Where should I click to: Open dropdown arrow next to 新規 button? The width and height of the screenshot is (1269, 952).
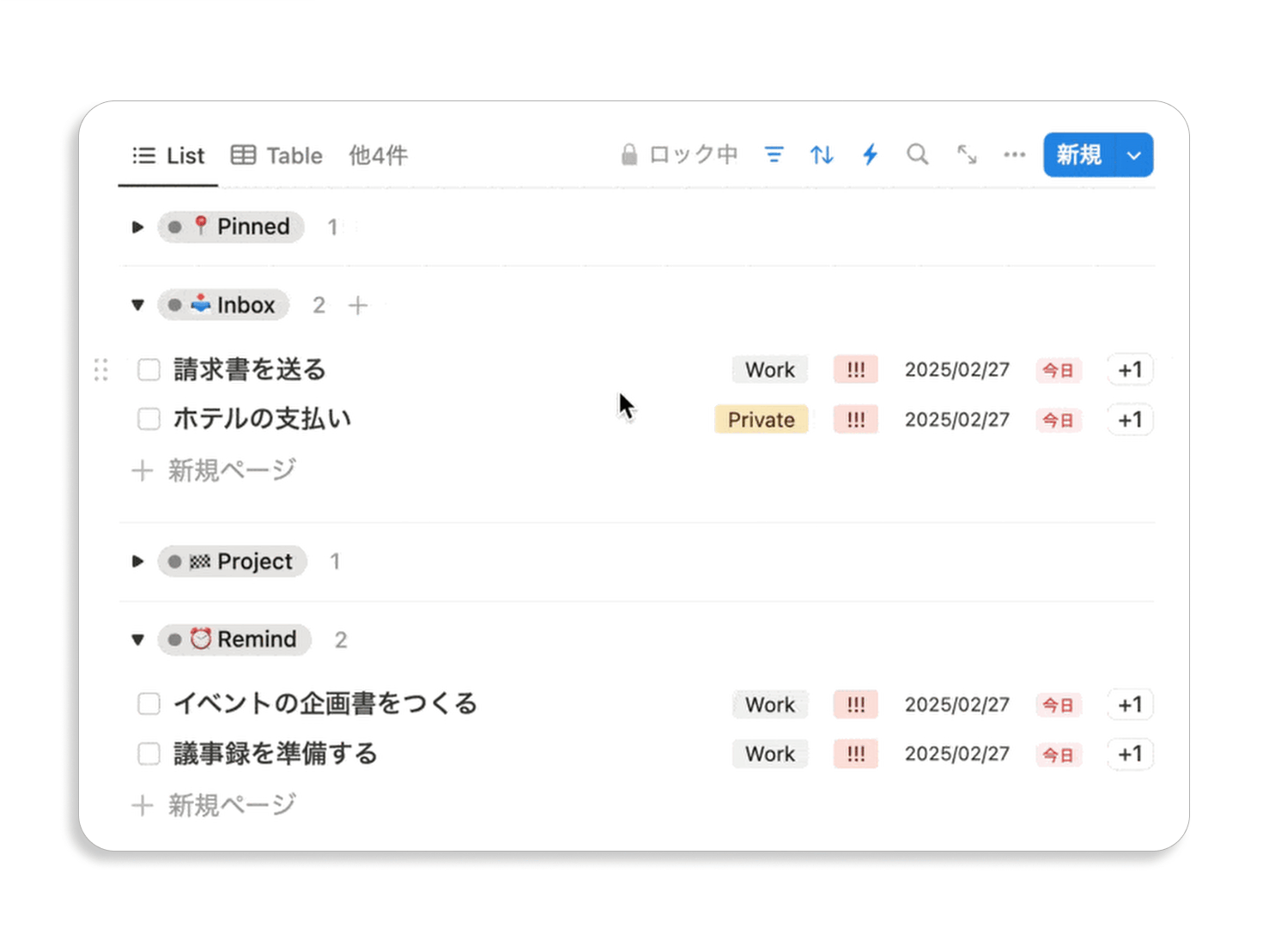point(1133,155)
